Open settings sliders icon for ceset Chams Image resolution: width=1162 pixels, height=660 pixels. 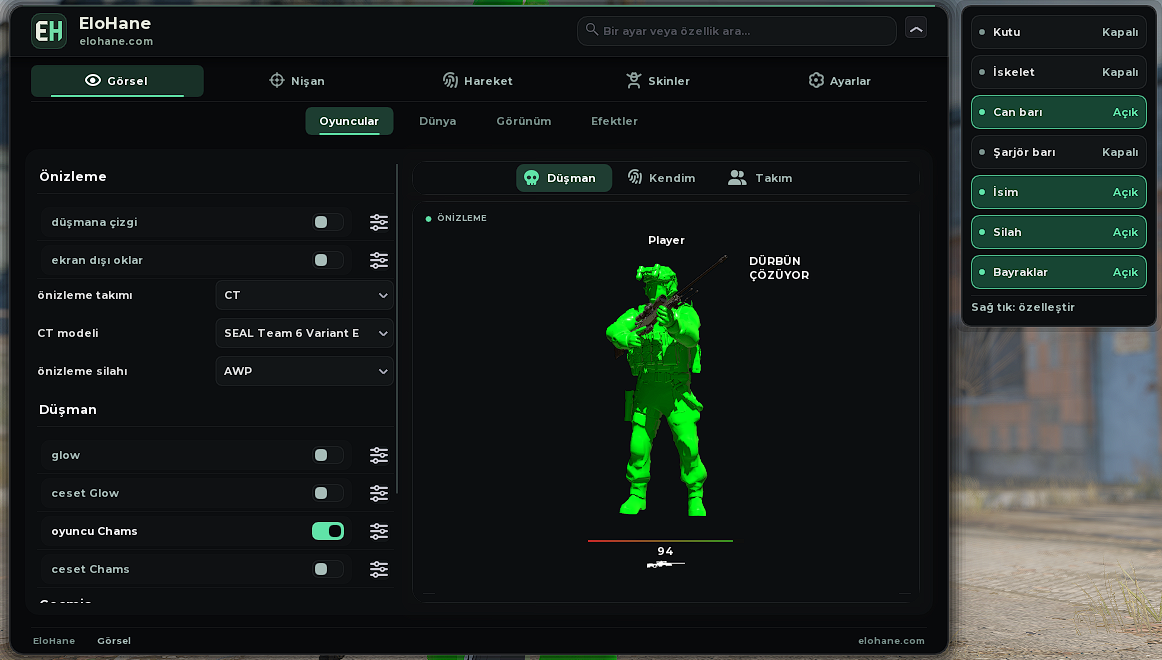(x=379, y=569)
